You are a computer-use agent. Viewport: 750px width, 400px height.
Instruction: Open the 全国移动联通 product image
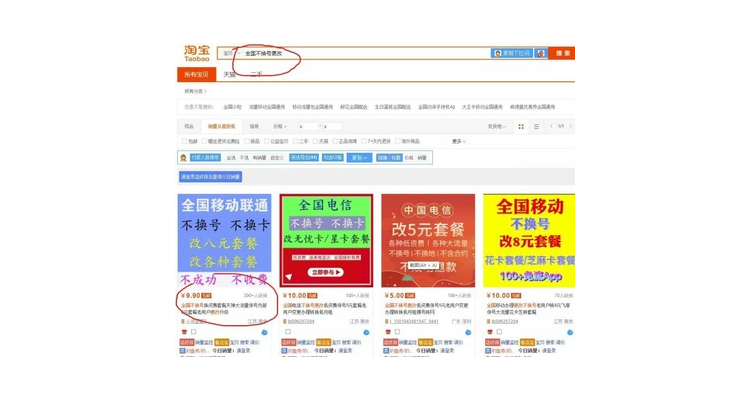224,240
